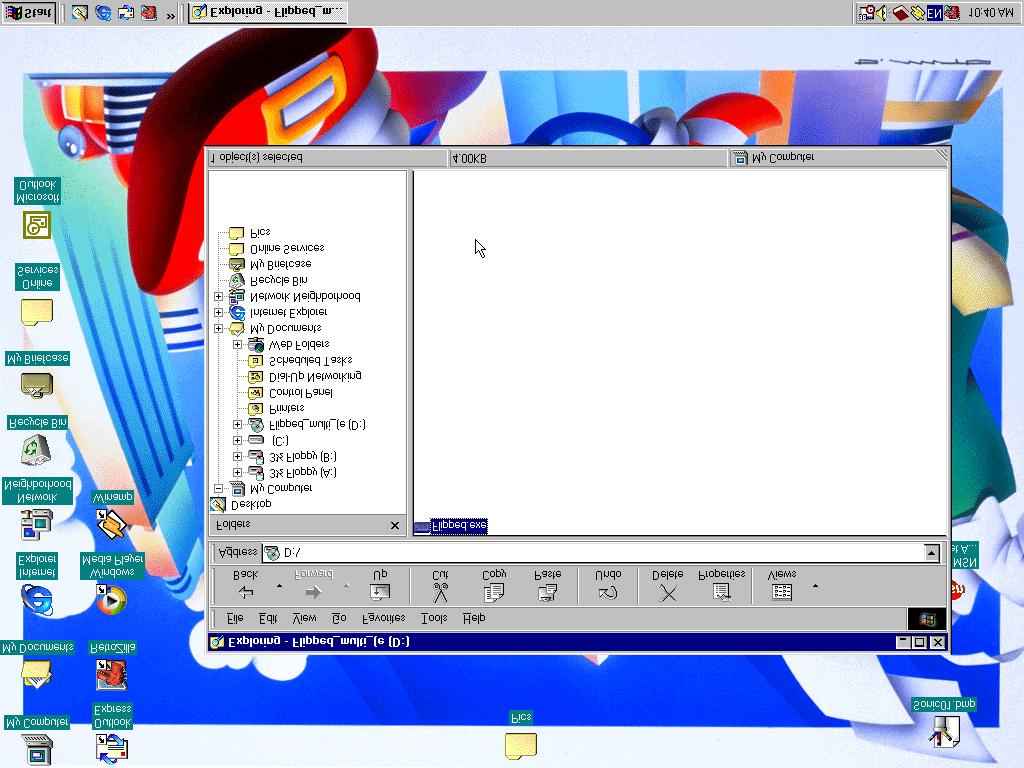The width and height of the screenshot is (1024, 768).
Task: Select the RetroZilla desktop icon
Action: pyautogui.click(x=111, y=675)
